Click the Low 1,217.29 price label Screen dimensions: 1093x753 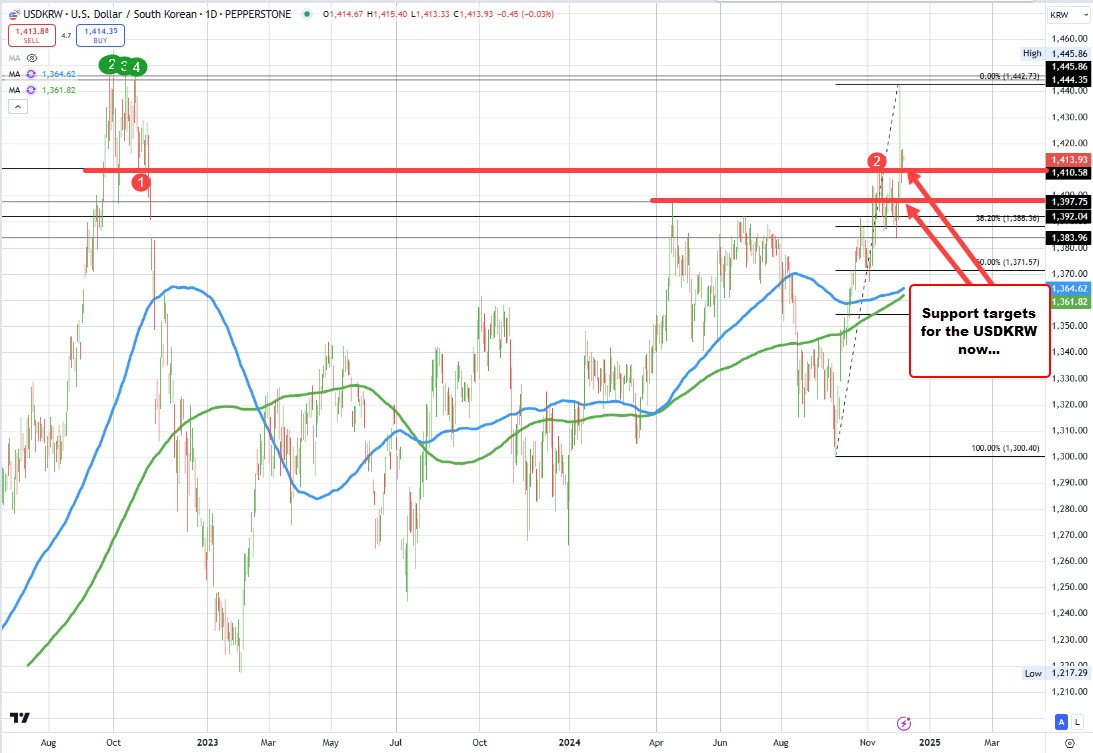[x=1055, y=673]
